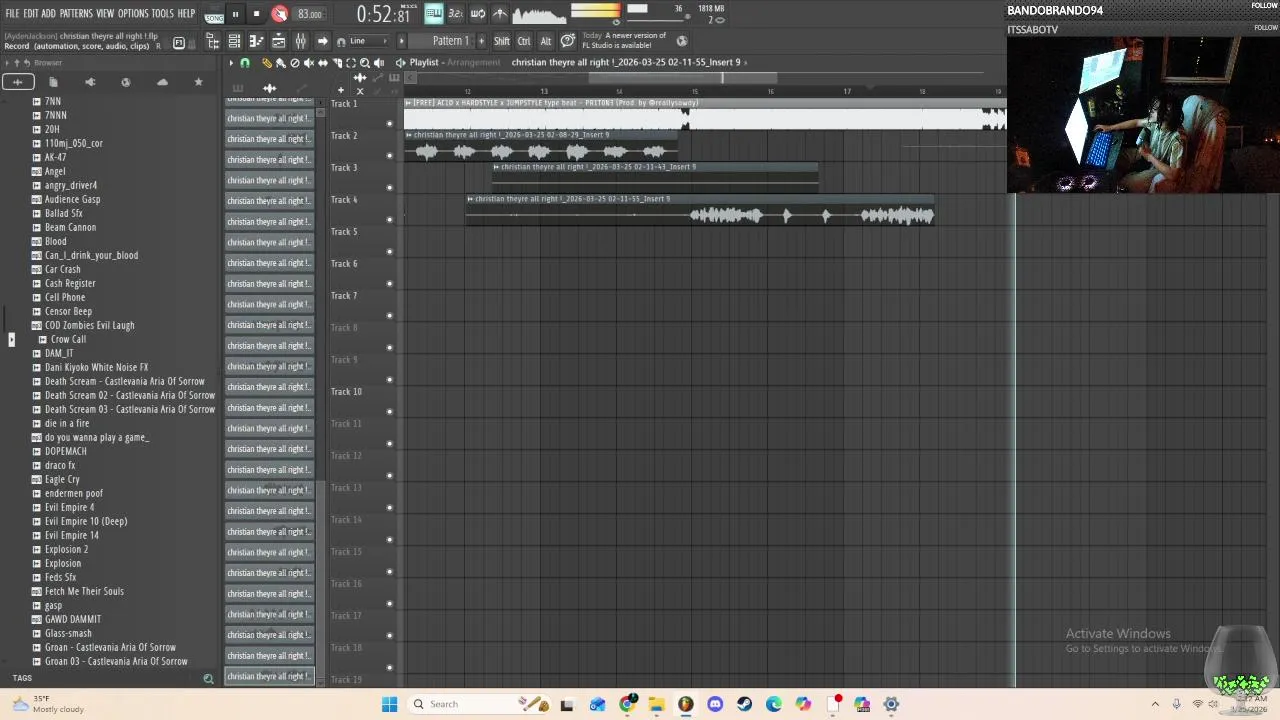
Task: Select the Playlist playback speaker tool
Action: [379, 63]
